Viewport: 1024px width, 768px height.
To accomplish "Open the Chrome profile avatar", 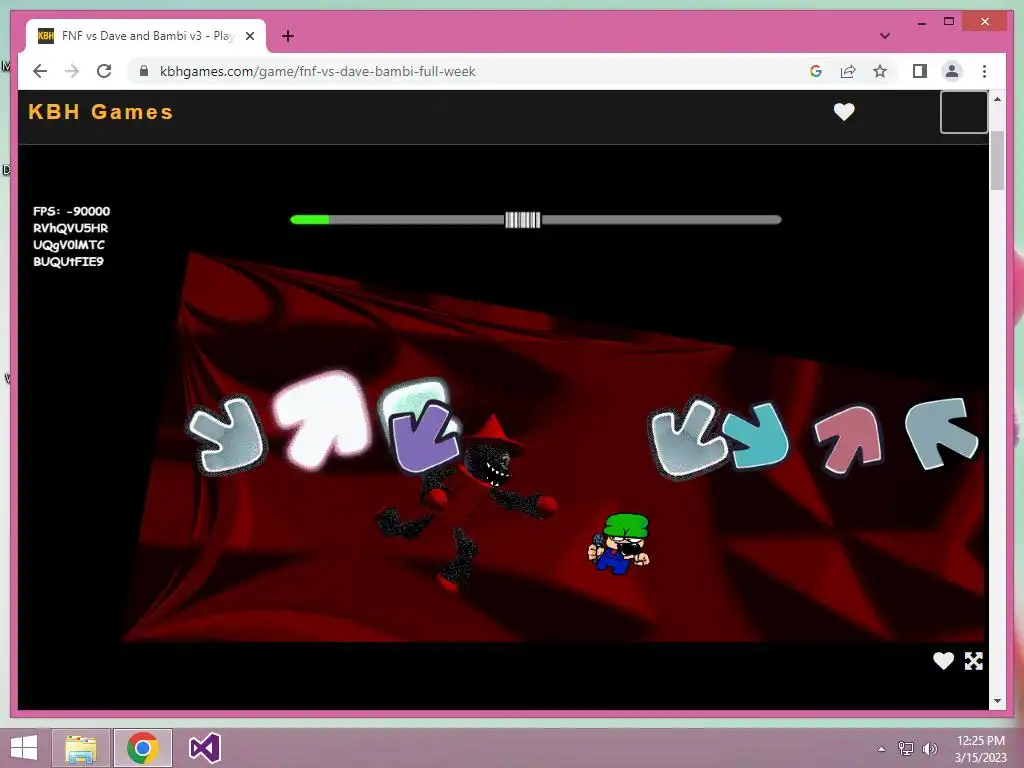I will pyautogui.click(x=952, y=71).
